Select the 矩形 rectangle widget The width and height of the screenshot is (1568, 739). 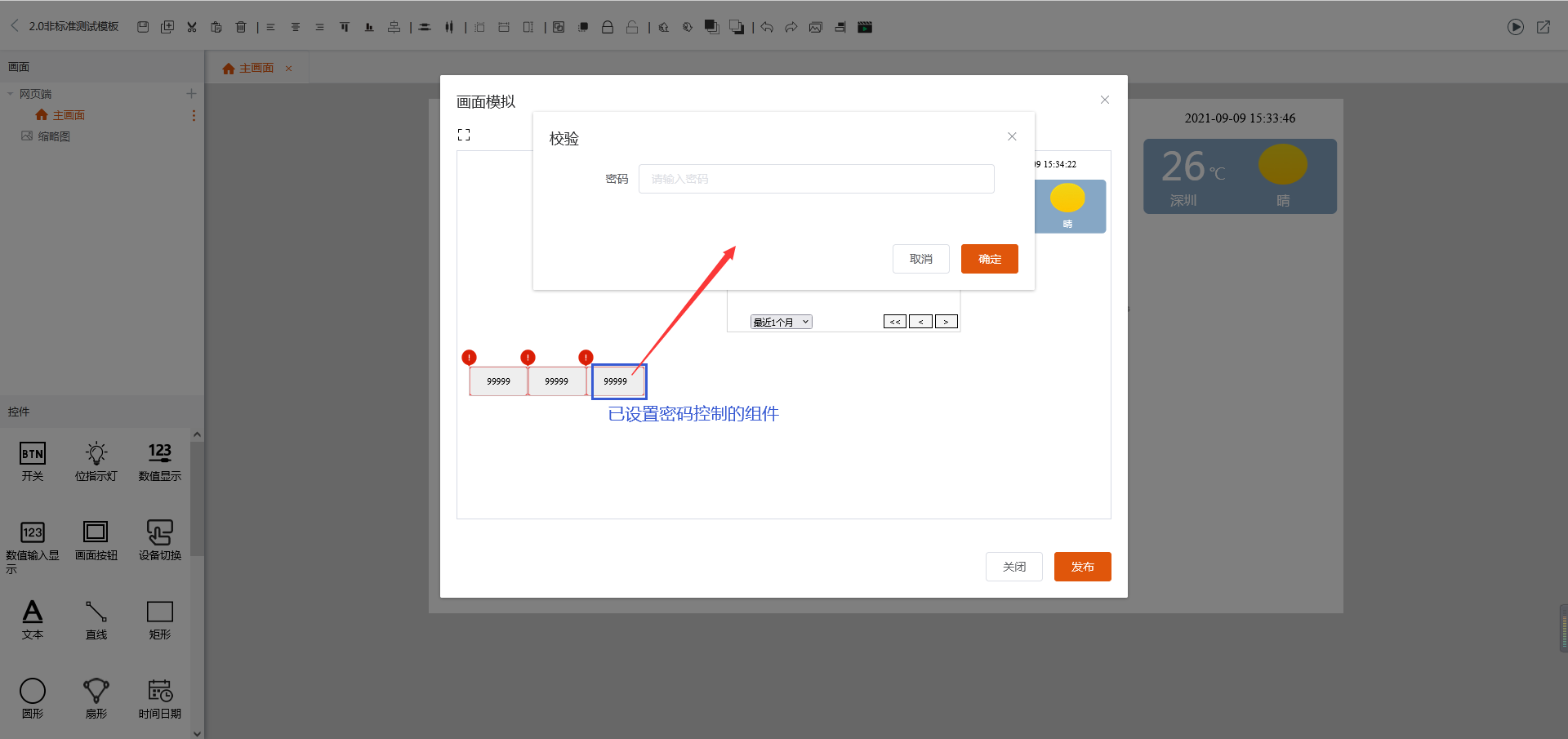(x=160, y=620)
